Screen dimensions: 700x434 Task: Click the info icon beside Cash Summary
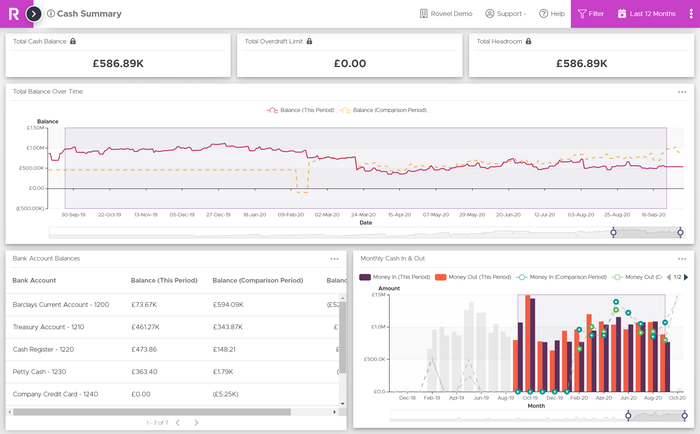51,14
